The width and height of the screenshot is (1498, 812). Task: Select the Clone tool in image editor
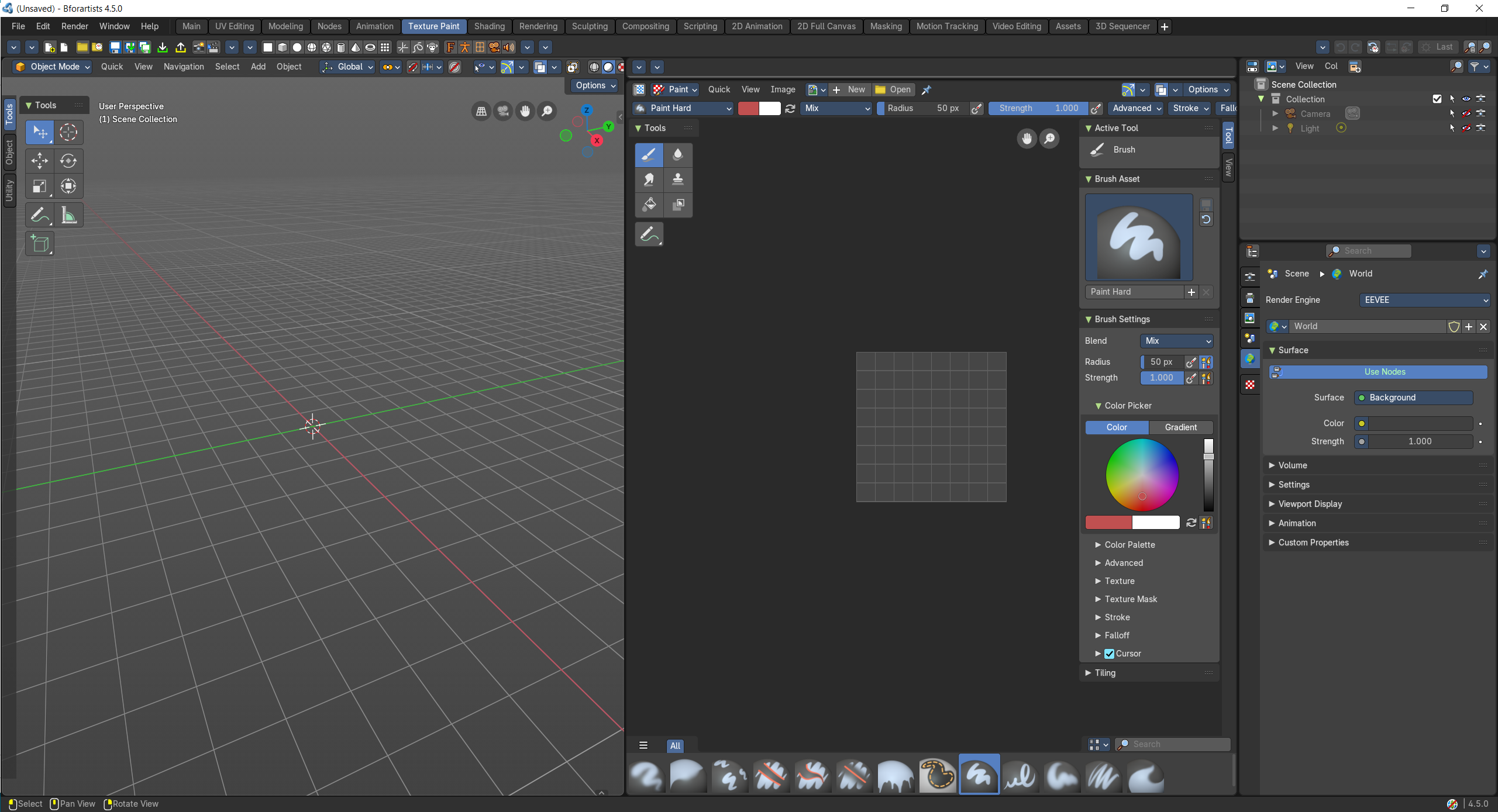tap(678, 179)
